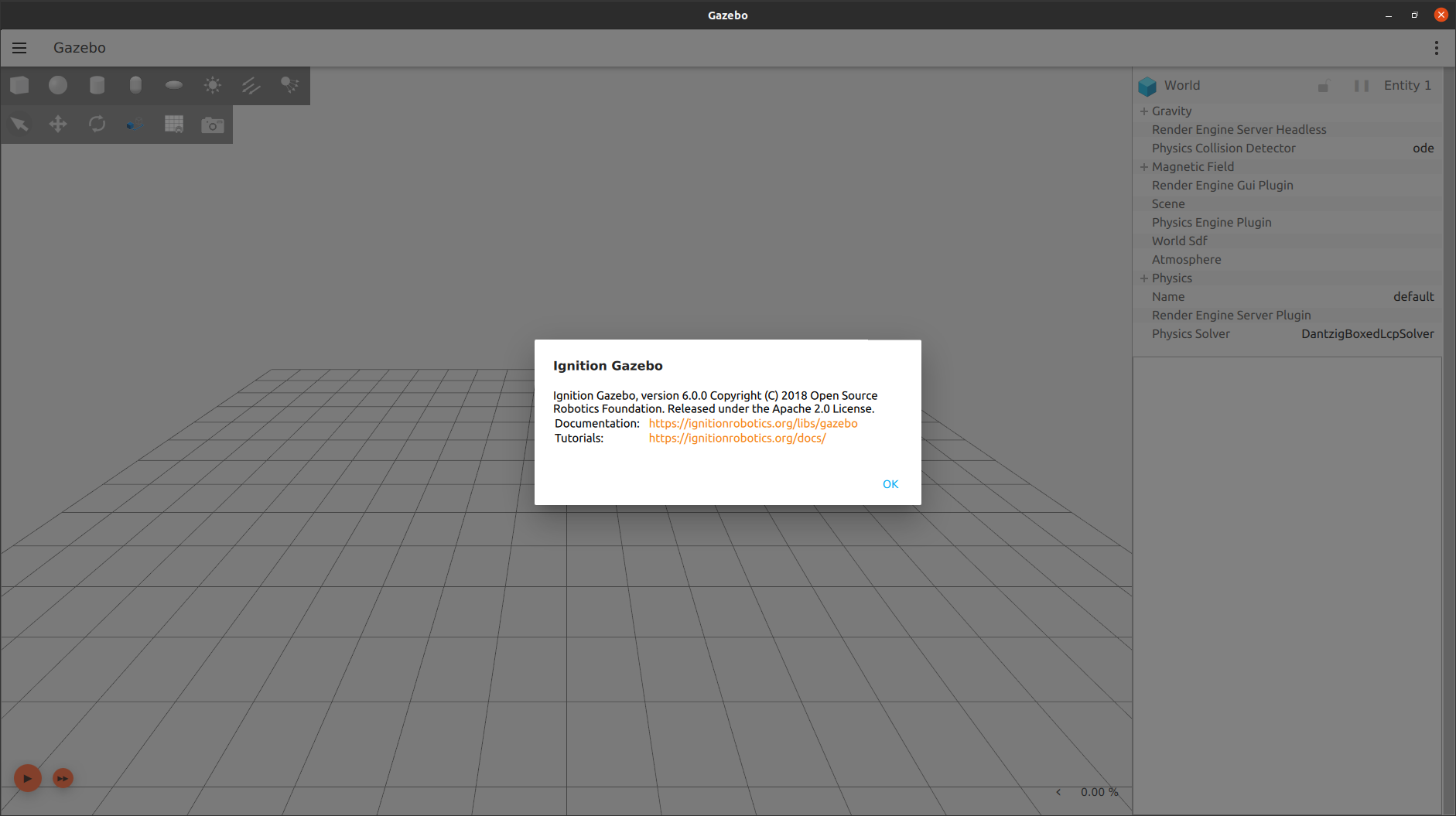
Task: Insert a cylinder shape
Action: click(x=97, y=85)
